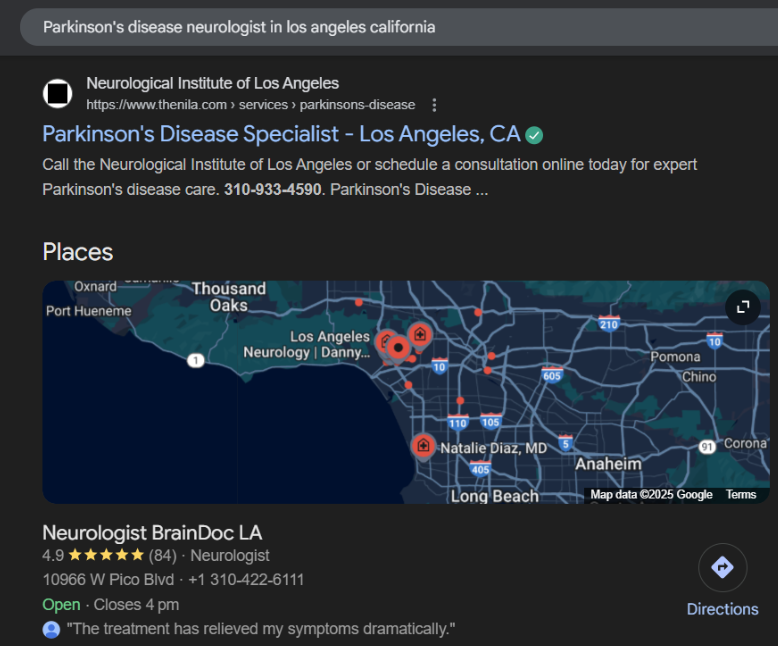Click the reviewer avatar icon beside the quote

[51, 629]
